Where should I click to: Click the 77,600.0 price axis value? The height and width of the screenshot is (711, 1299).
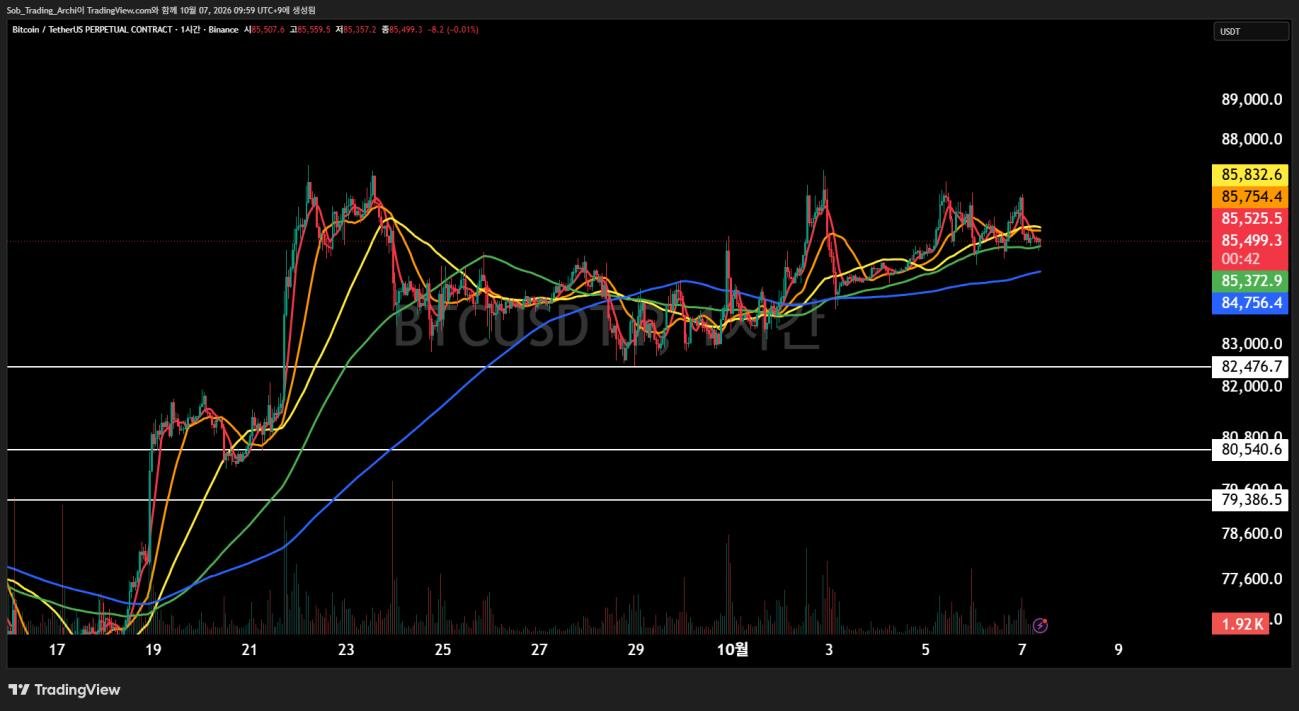1252,578
